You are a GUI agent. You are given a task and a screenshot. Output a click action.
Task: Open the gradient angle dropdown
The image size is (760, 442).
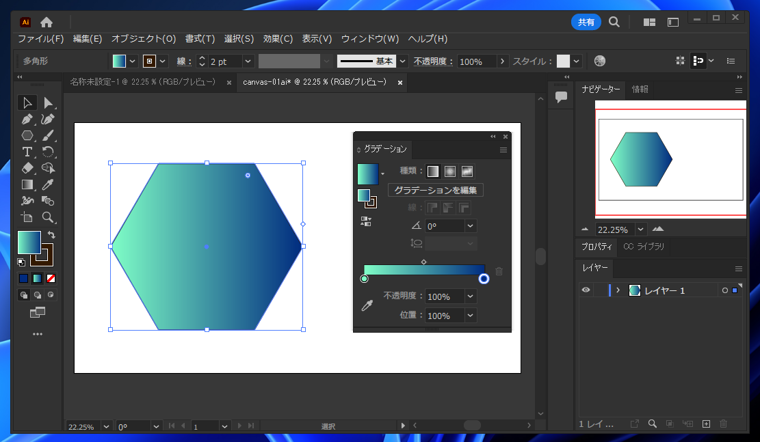click(x=470, y=226)
